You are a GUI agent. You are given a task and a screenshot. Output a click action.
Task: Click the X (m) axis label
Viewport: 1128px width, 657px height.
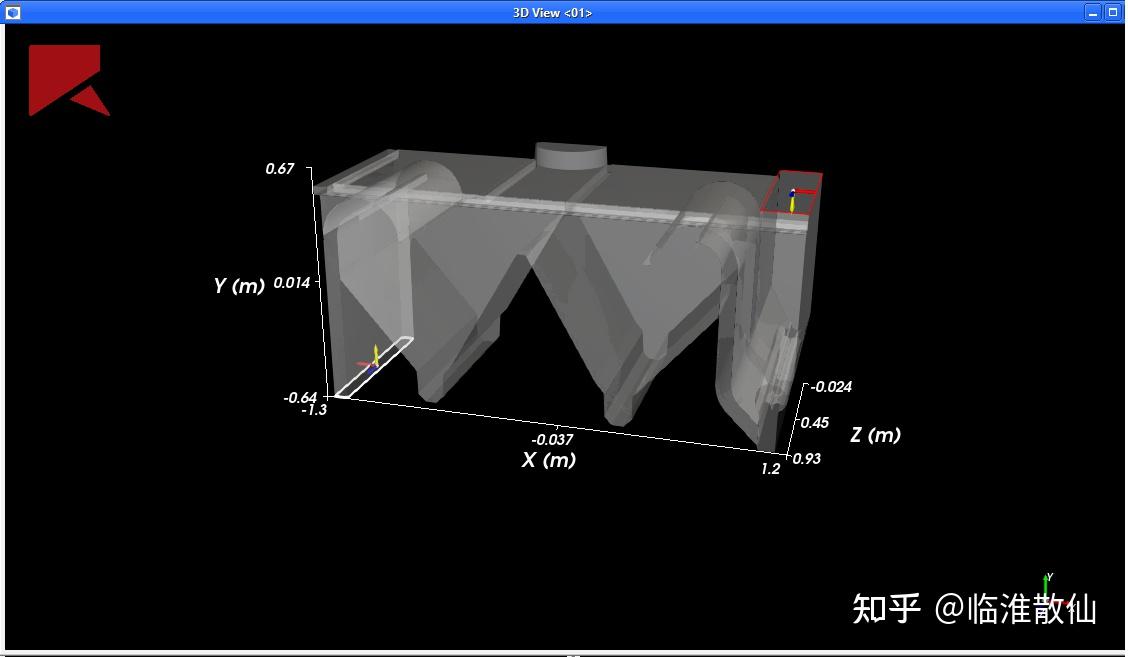(549, 459)
